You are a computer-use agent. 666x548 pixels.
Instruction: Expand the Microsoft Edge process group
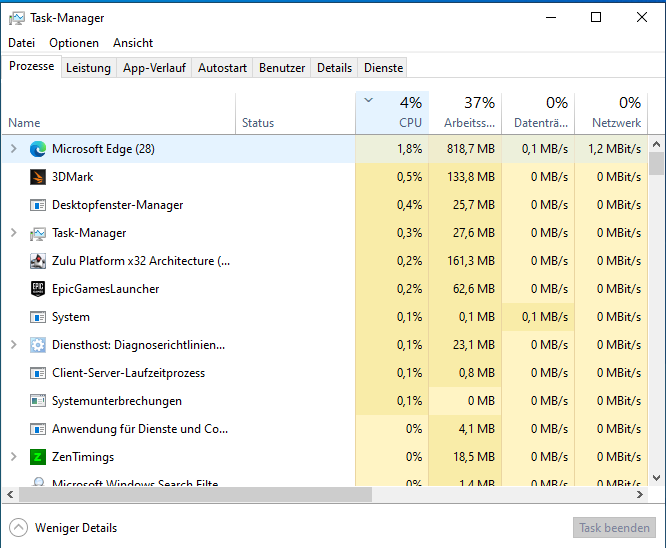[14, 149]
